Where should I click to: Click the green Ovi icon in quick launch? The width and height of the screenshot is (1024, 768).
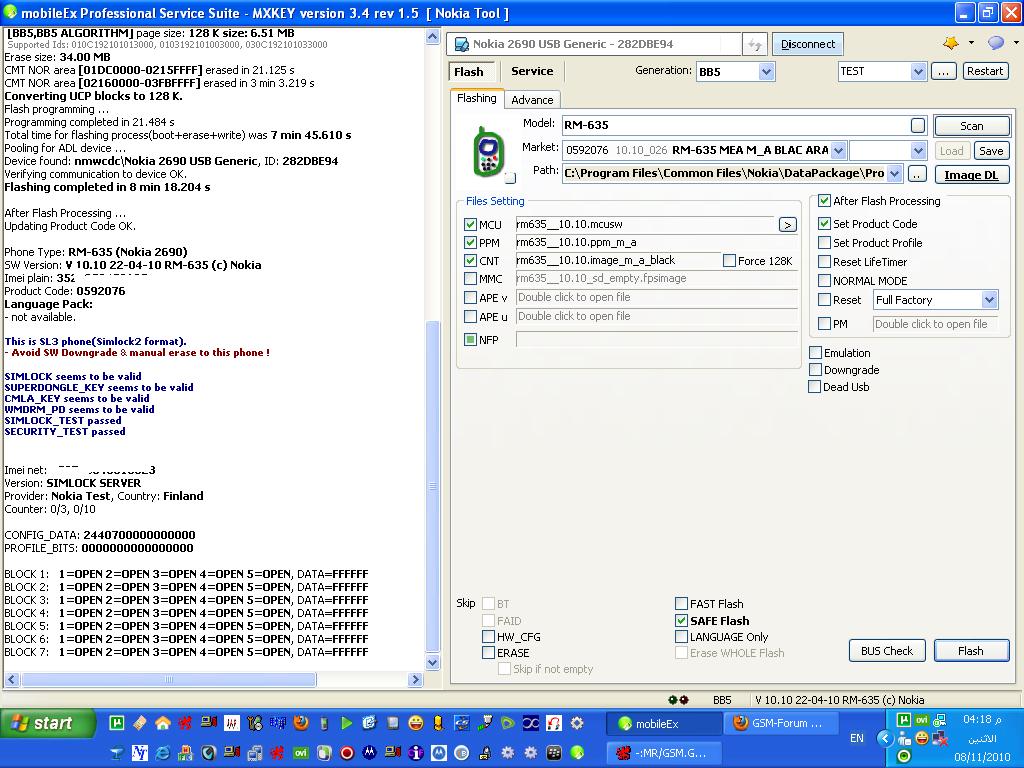300,753
